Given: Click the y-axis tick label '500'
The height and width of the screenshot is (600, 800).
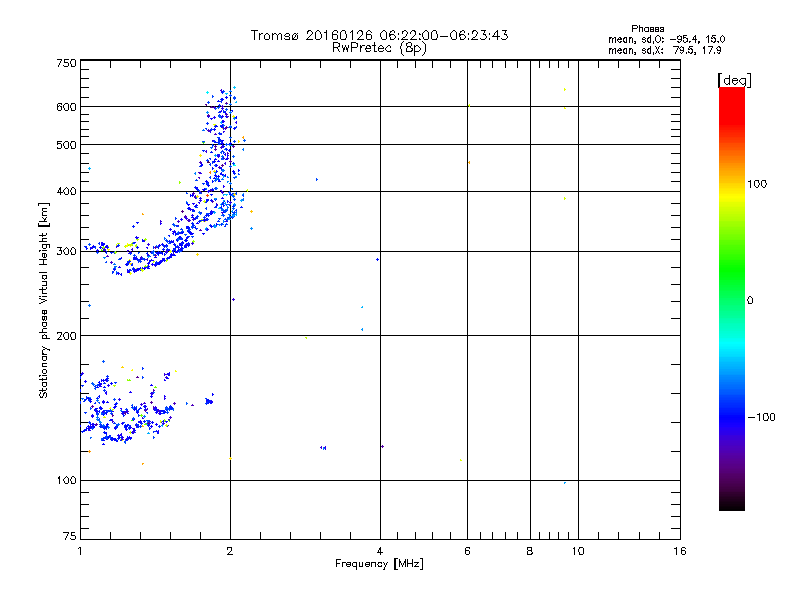Looking at the screenshot, I should 66,145.
